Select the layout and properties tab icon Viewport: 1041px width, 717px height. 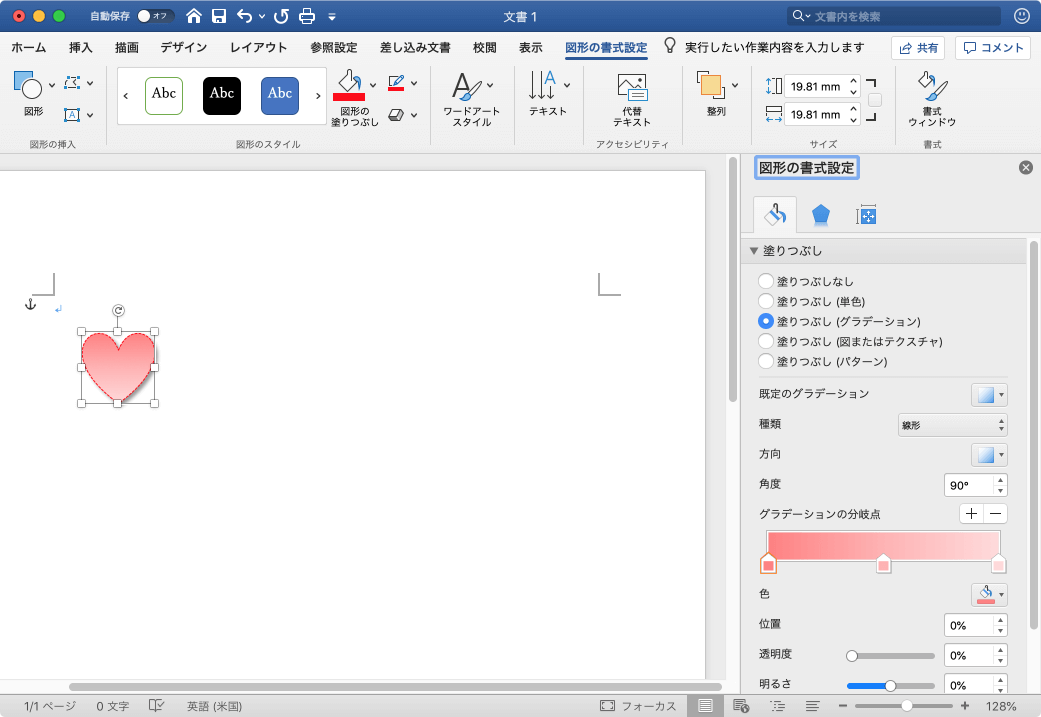[866, 214]
